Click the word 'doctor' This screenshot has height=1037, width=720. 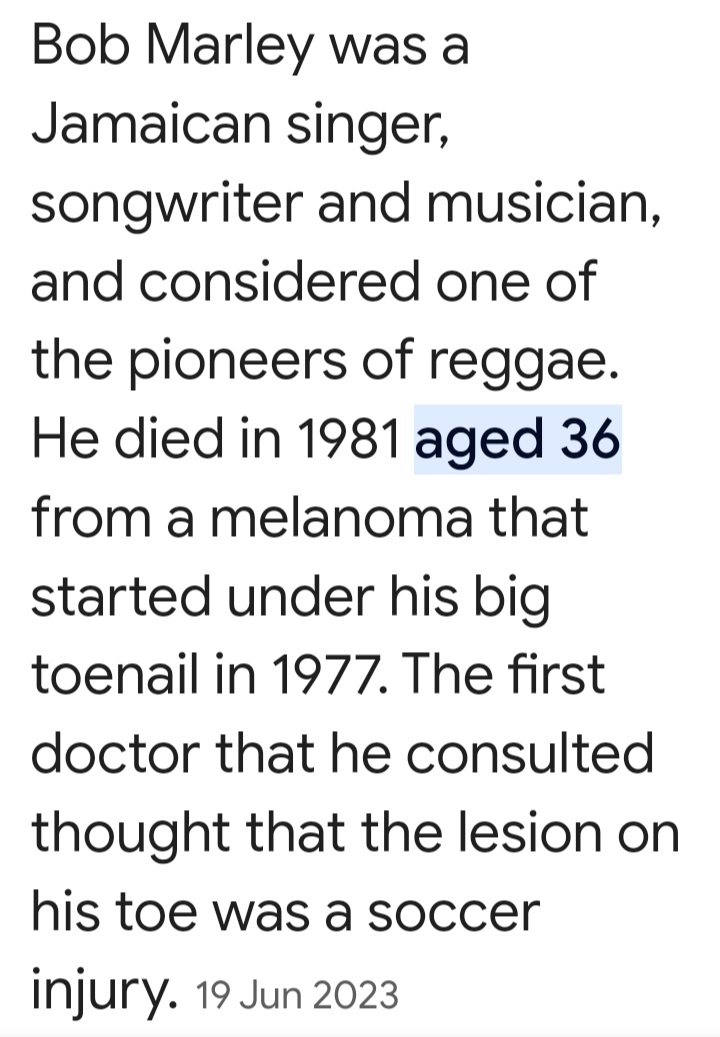click(116, 754)
